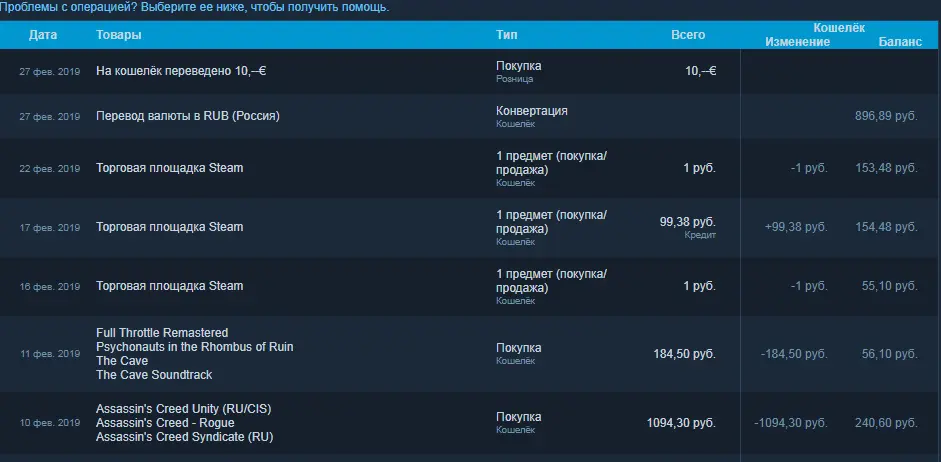Click the balance '240,60 руб.'

click(886, 423)
